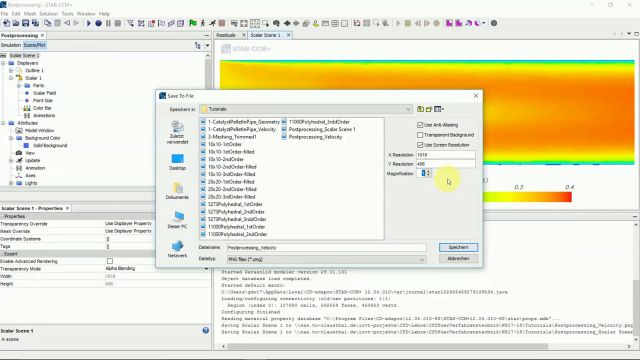Image resolution: width=640 pixels, height=360 pixels.
Task: Click the Save floppy-disk toolbar icon
Action: [x=25, y=23]
